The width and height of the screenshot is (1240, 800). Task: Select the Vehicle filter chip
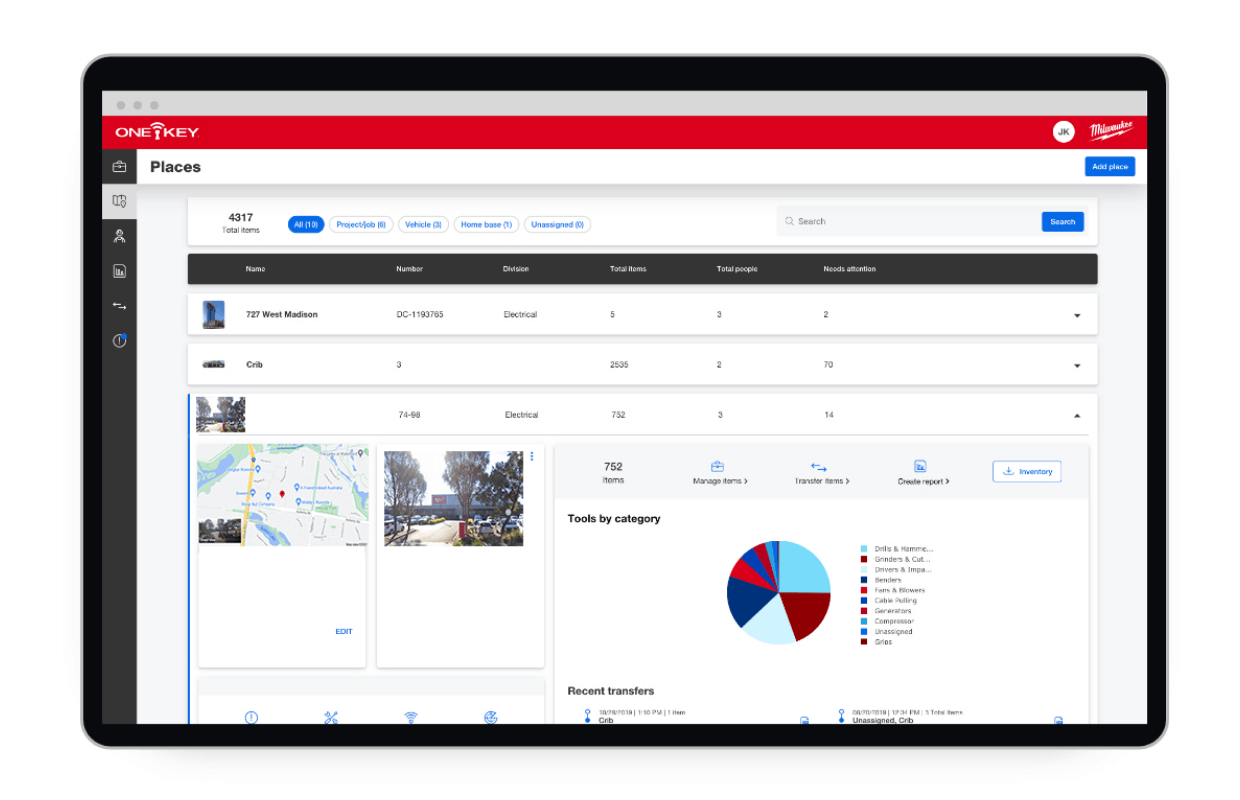[423, 225]
